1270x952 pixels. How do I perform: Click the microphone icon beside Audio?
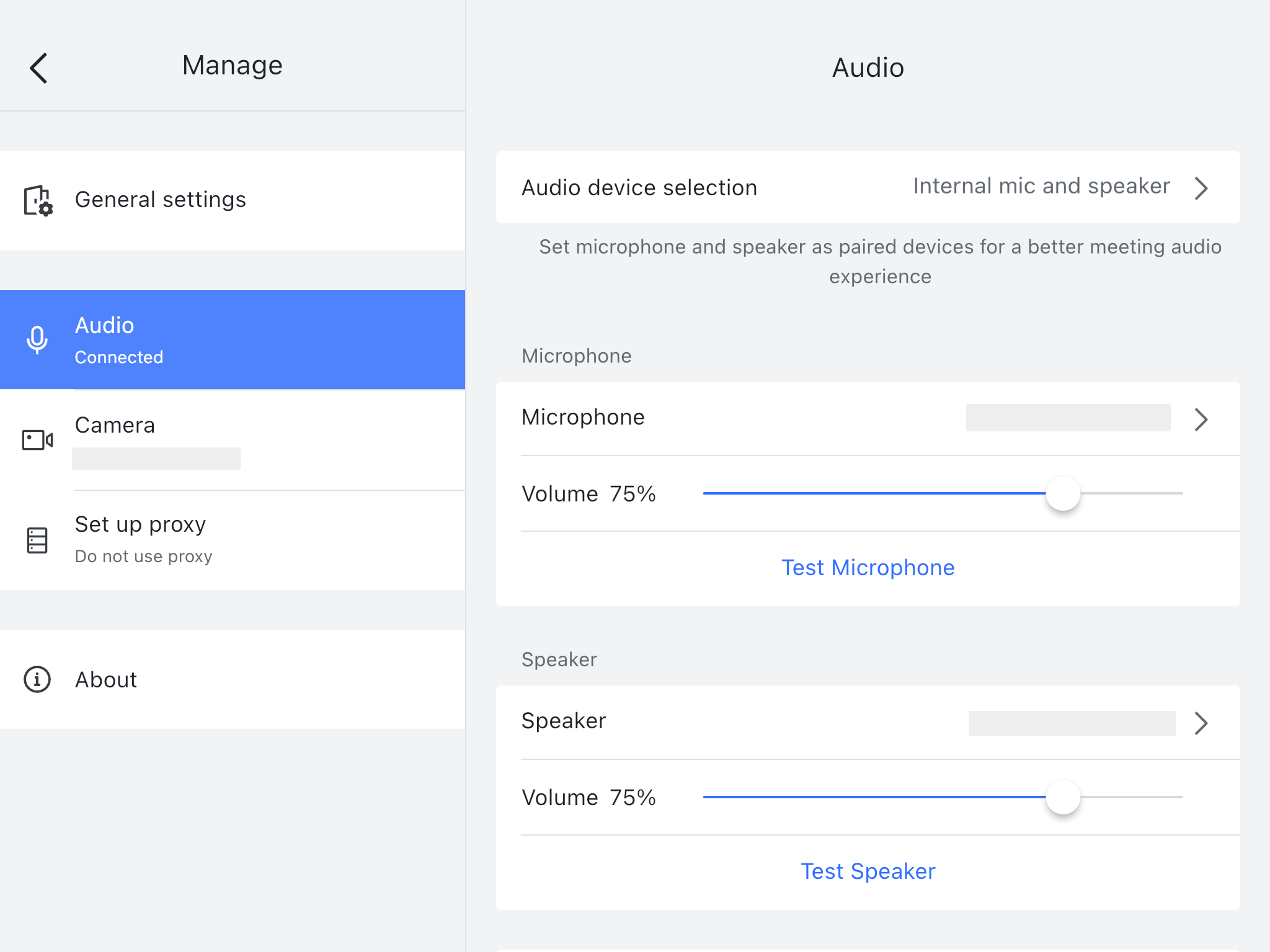[37, 340]
